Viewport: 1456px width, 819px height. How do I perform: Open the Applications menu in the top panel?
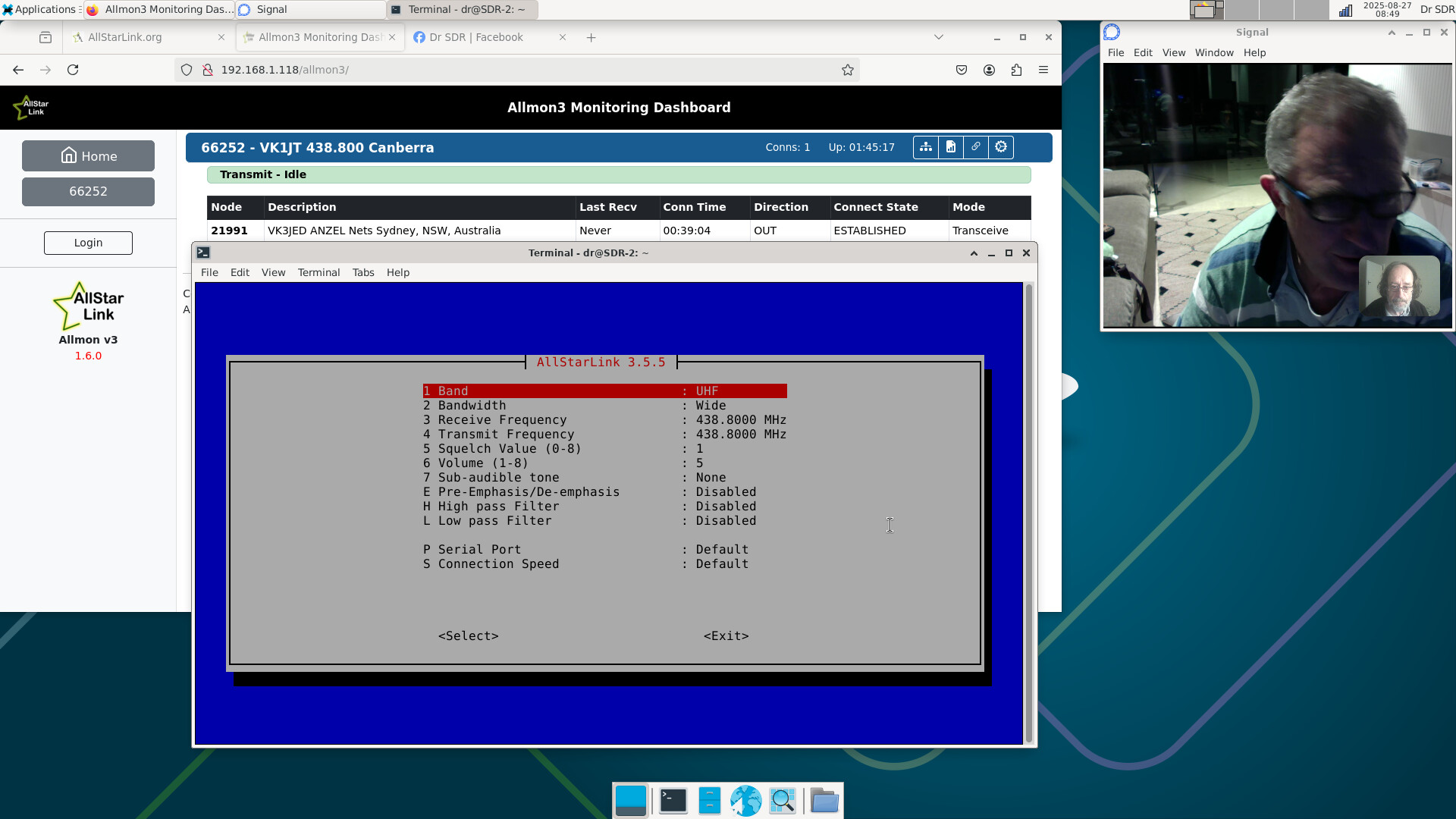click(39, 9)
